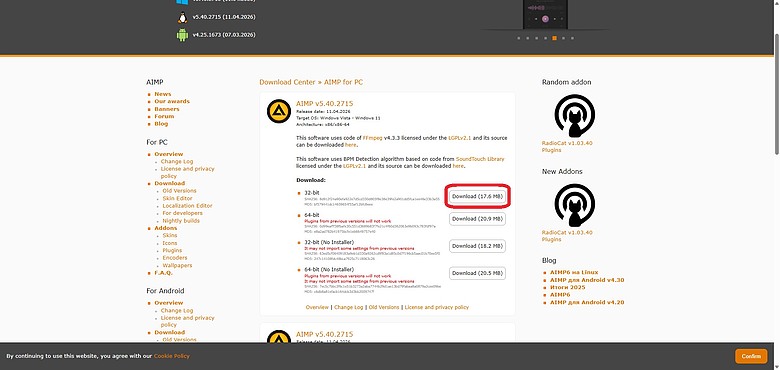The image size is (780, 370).
Task: Open LGPLv2.1 link in the SoundTouch sentence
Action: [354, 166]
